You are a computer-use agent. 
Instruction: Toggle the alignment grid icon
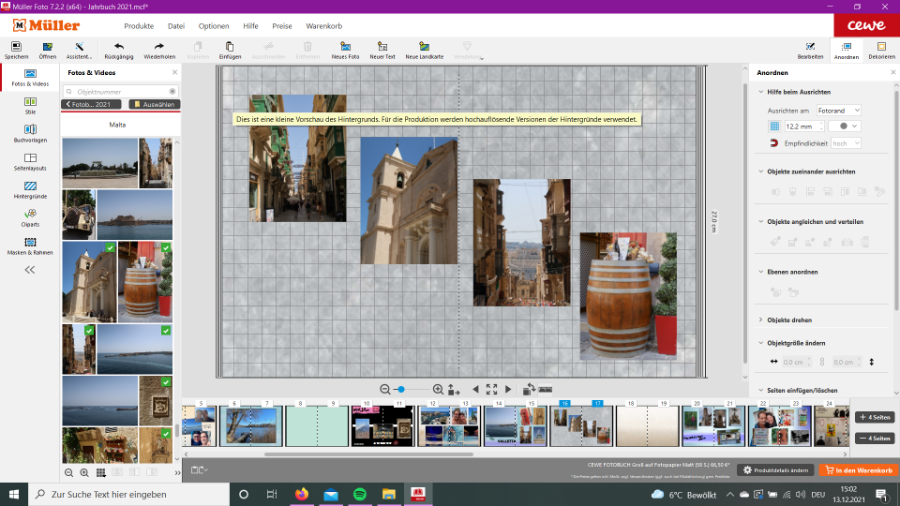point(773,126)
